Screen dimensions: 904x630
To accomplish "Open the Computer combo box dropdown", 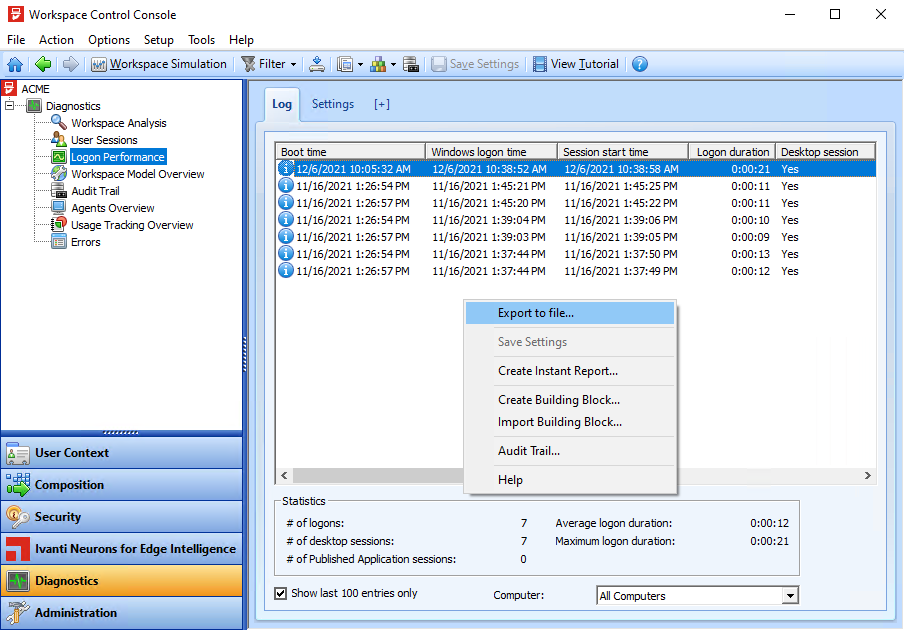I will (790, 596).
